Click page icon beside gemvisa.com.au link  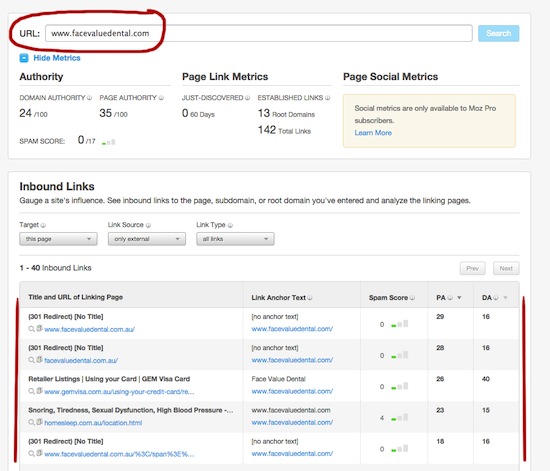coord(39,391)
